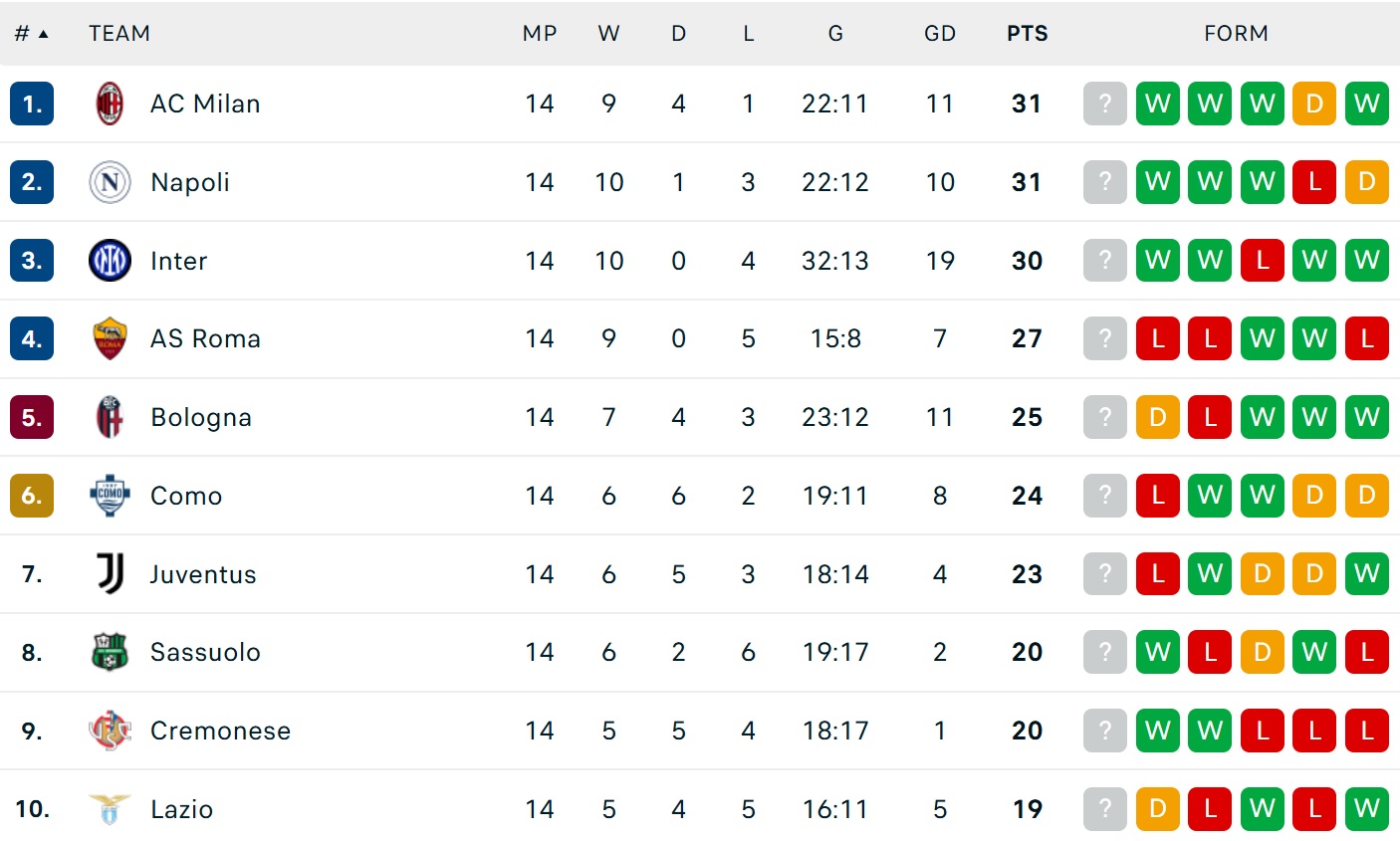This screenshot has height=841, width=1400.
Task: Sort table by the # rank column
Action: pyautogui.click(x=30, y=34)
